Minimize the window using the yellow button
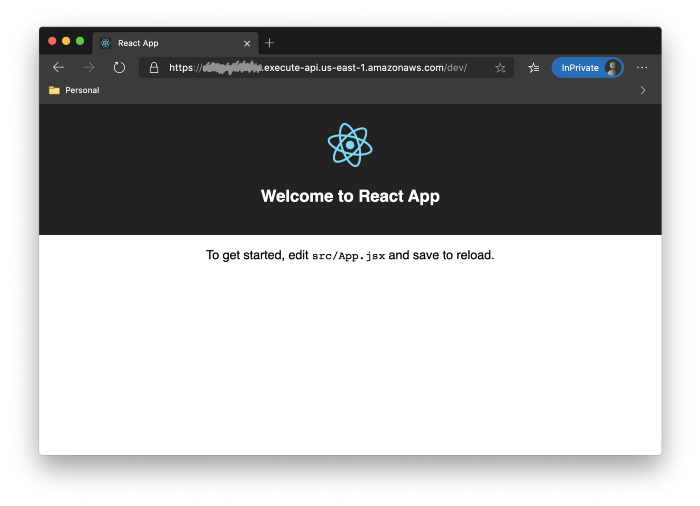 66,41
